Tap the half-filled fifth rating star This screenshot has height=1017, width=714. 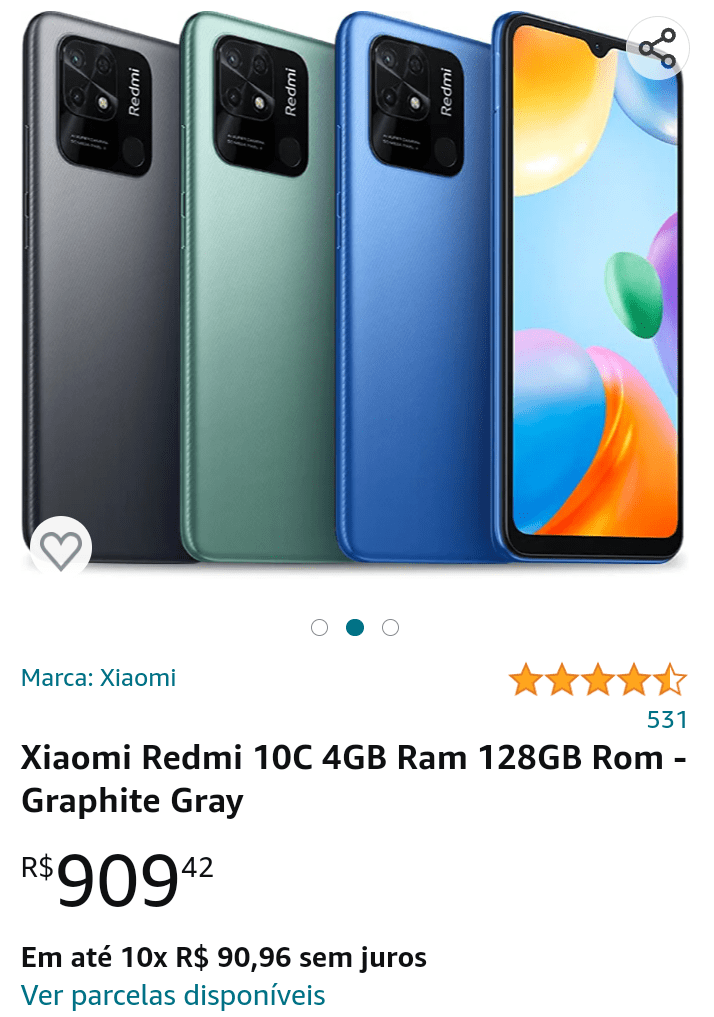(670, 680)
